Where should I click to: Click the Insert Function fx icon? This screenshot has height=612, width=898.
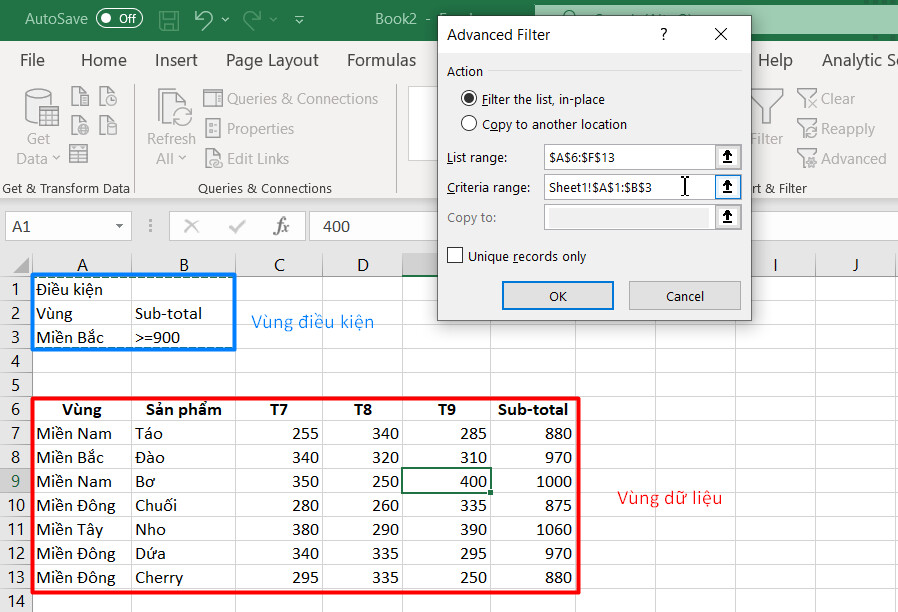[x=281, y=227]
